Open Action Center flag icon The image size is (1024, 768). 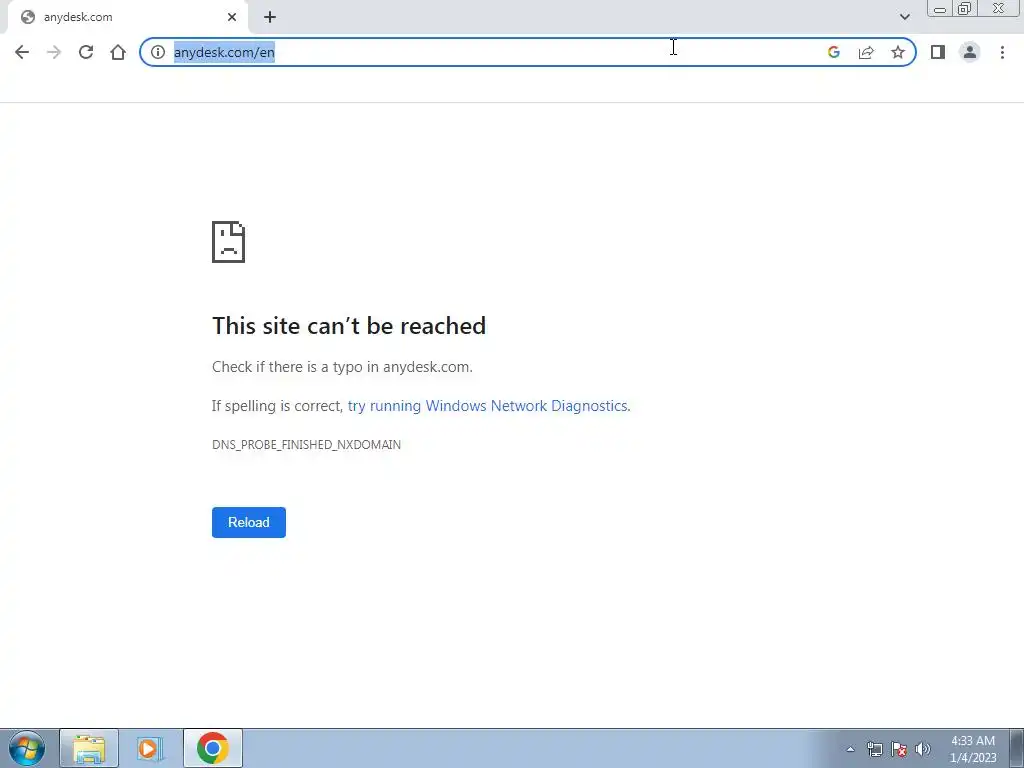[899, 749]
